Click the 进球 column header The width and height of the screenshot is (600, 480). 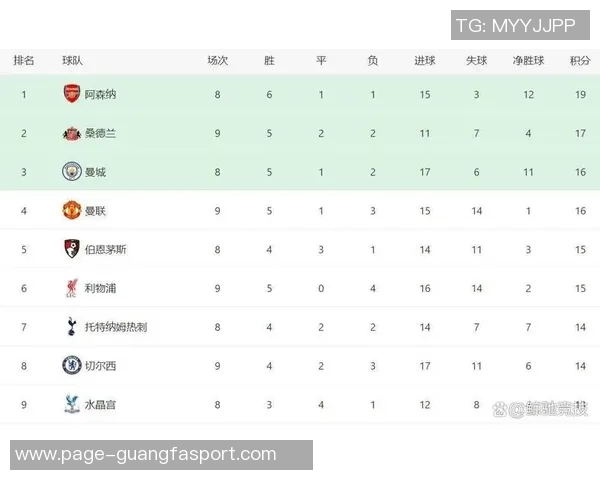pos(425,60)
